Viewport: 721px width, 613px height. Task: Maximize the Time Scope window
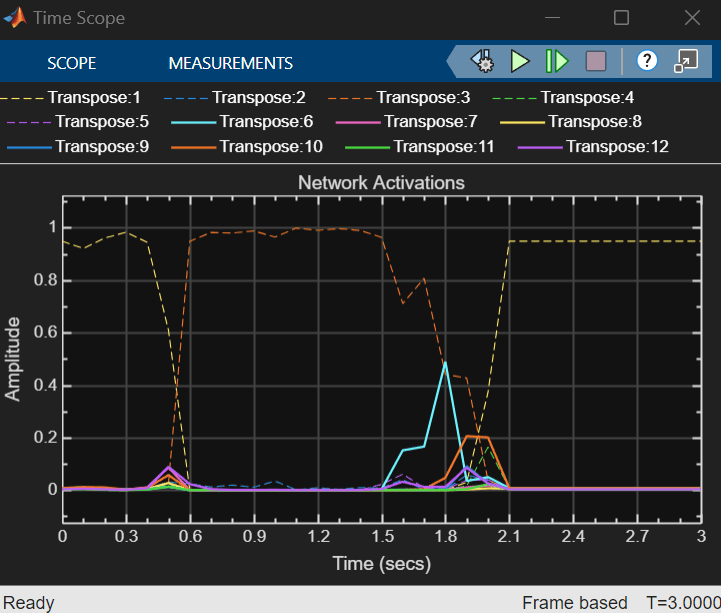coord(621,18)
